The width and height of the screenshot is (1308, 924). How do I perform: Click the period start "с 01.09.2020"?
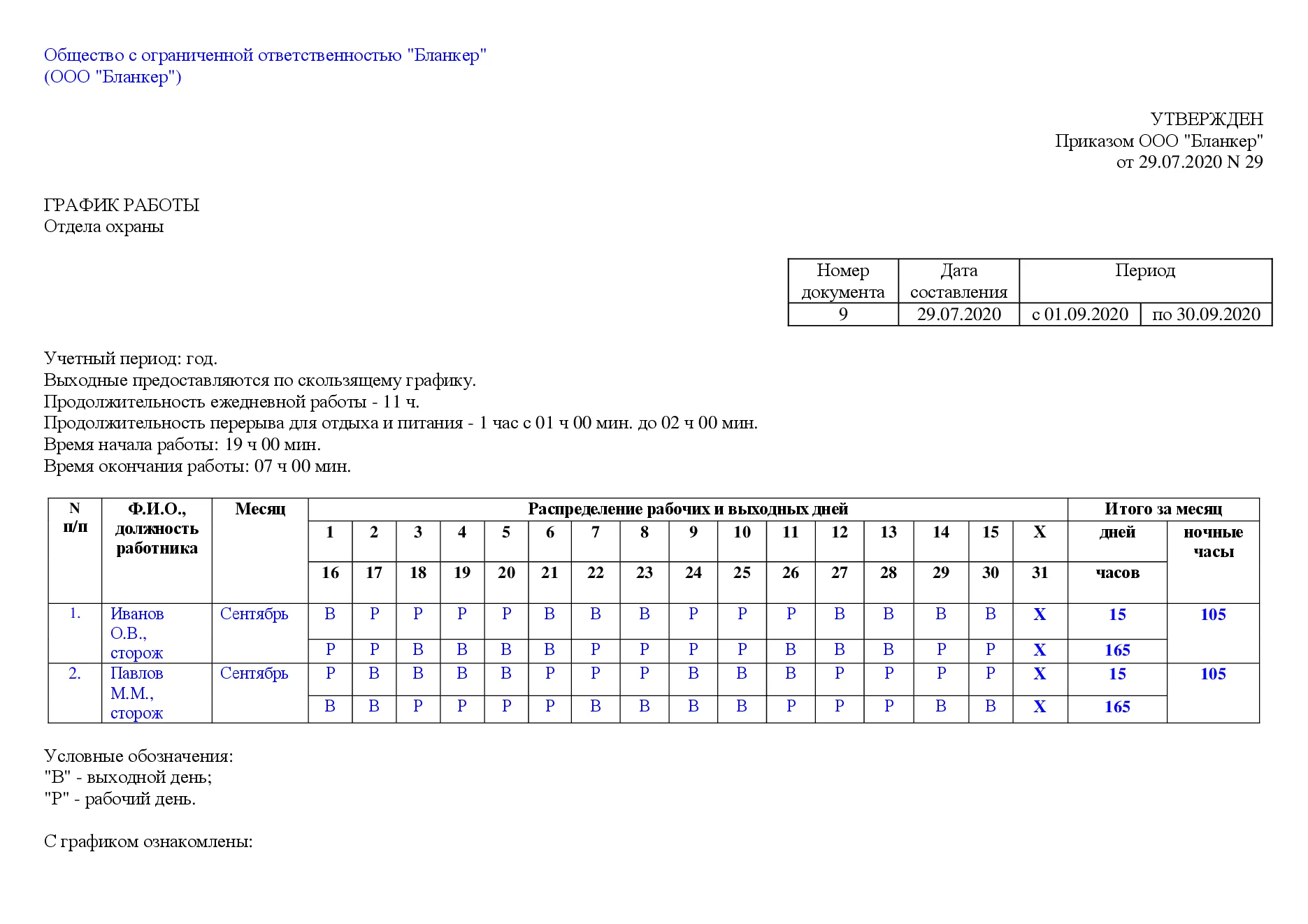click(1080, 315)
